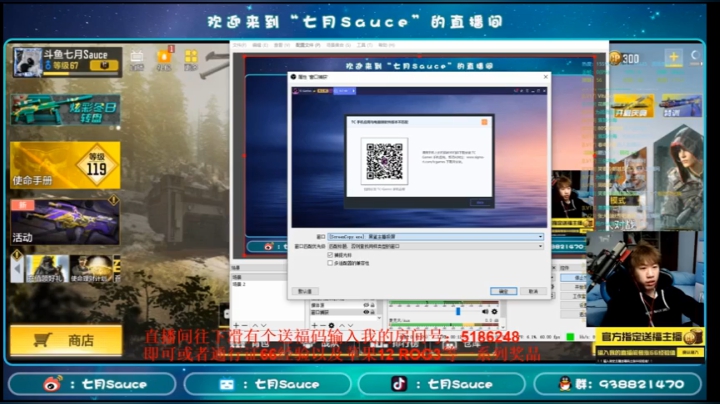Viewport: 720px width, 404px height.
Task: Open the 场景集合(S) menu in OBS
Action: tap(338, 45)
